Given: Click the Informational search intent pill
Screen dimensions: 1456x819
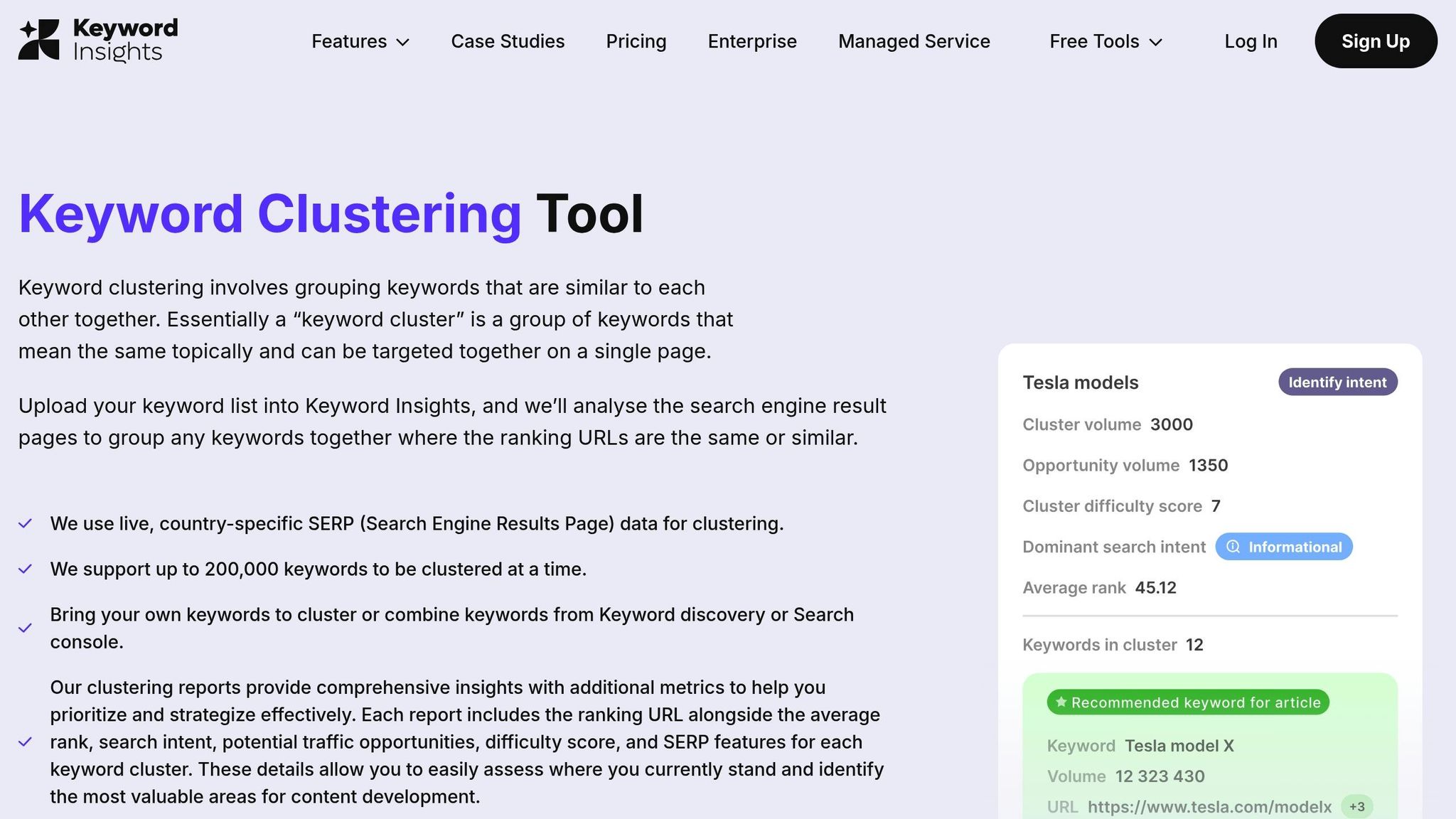Looking at the screenshot, I should click(x=1284, y=547).
